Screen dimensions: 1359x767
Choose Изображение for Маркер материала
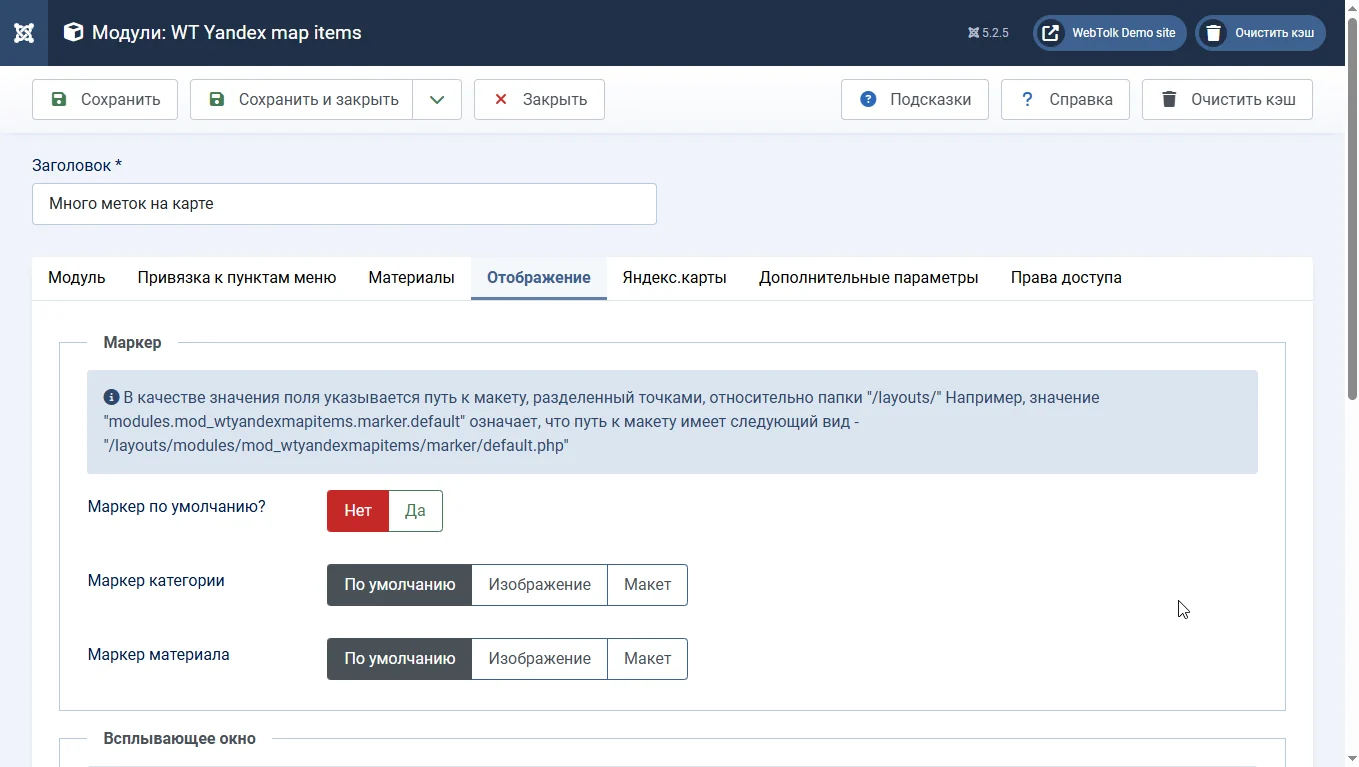pyautogui.click(x=539, y=659)
